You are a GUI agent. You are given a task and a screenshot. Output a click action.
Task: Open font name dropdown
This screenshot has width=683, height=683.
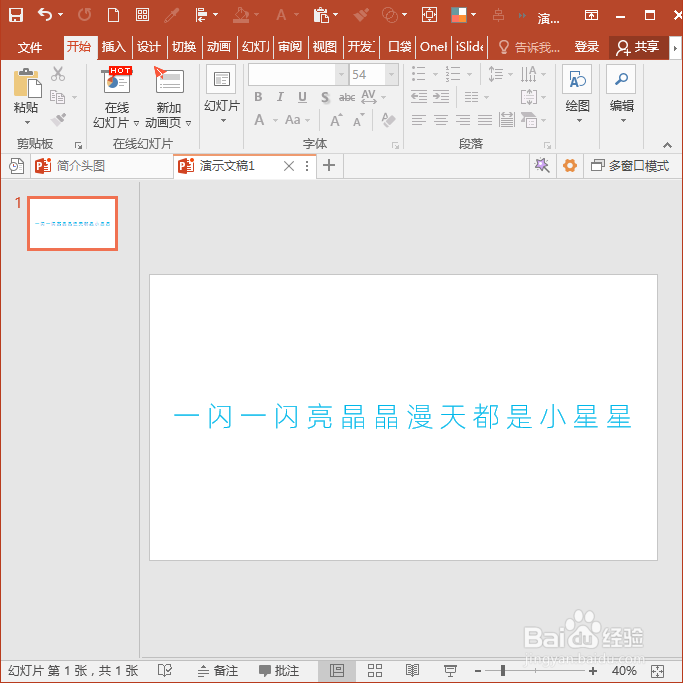tap(342, 75)
